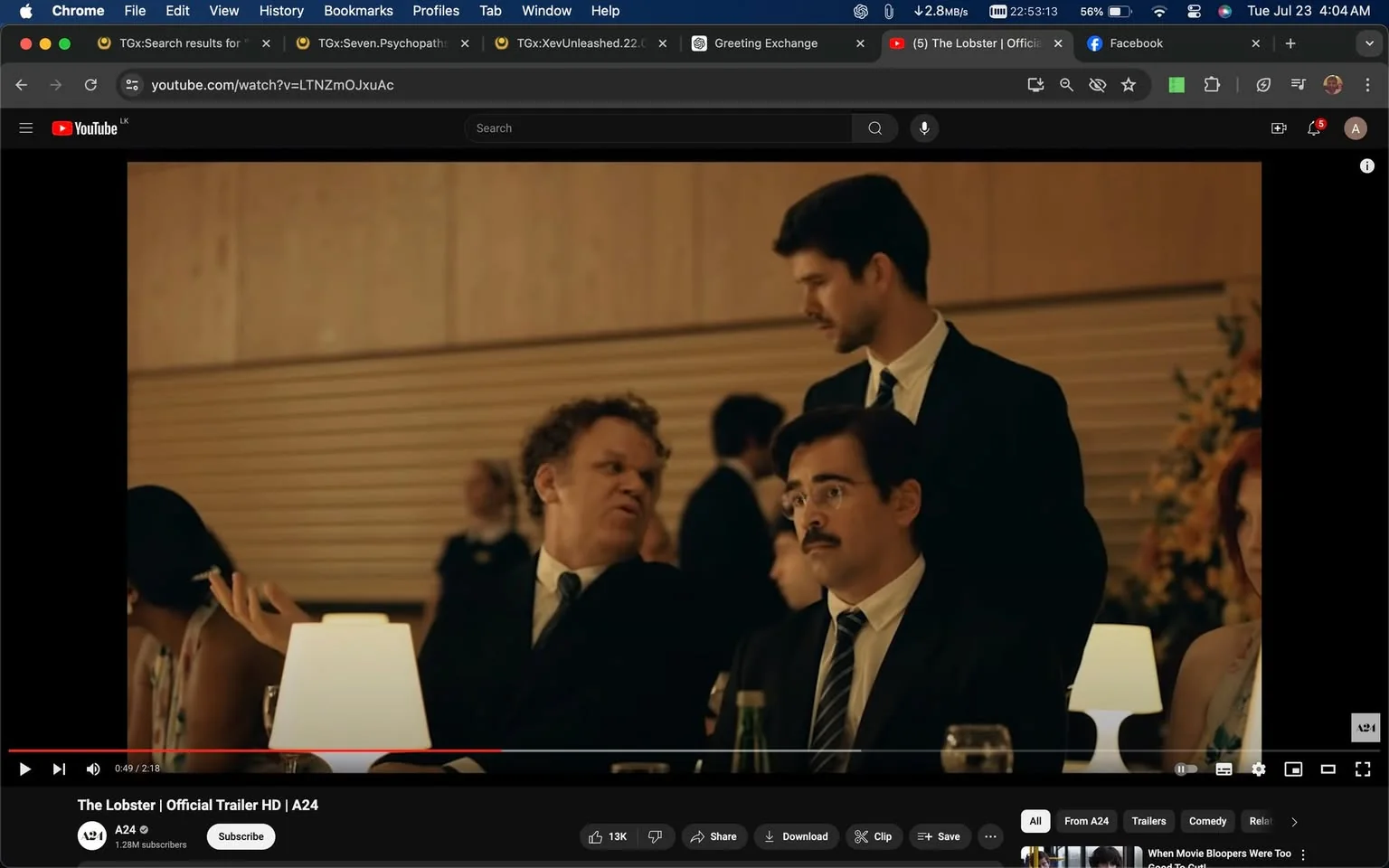Show video info card icon

[1366, 165]
